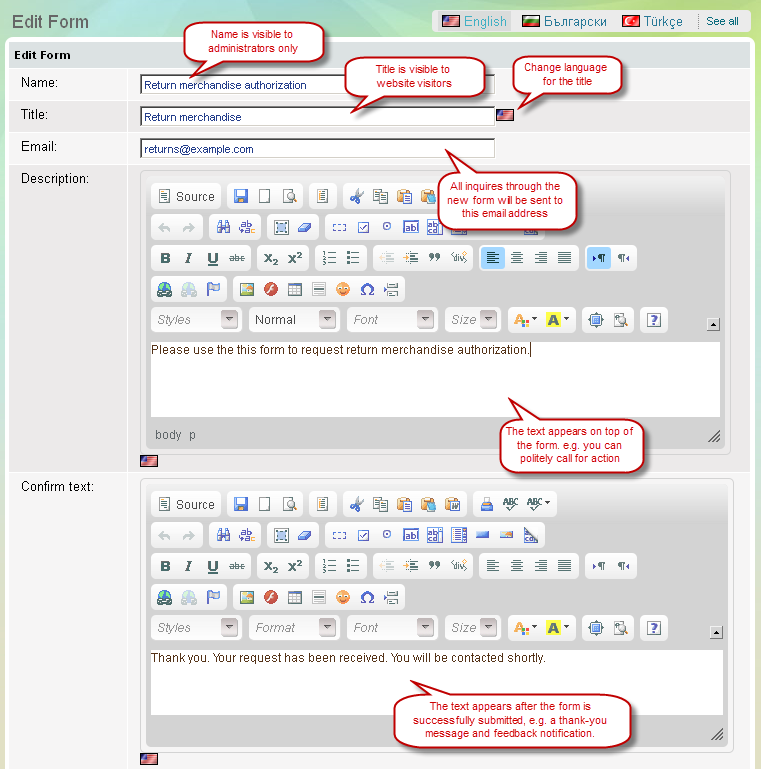Insert a table in the Description editor

coord(295,290)
